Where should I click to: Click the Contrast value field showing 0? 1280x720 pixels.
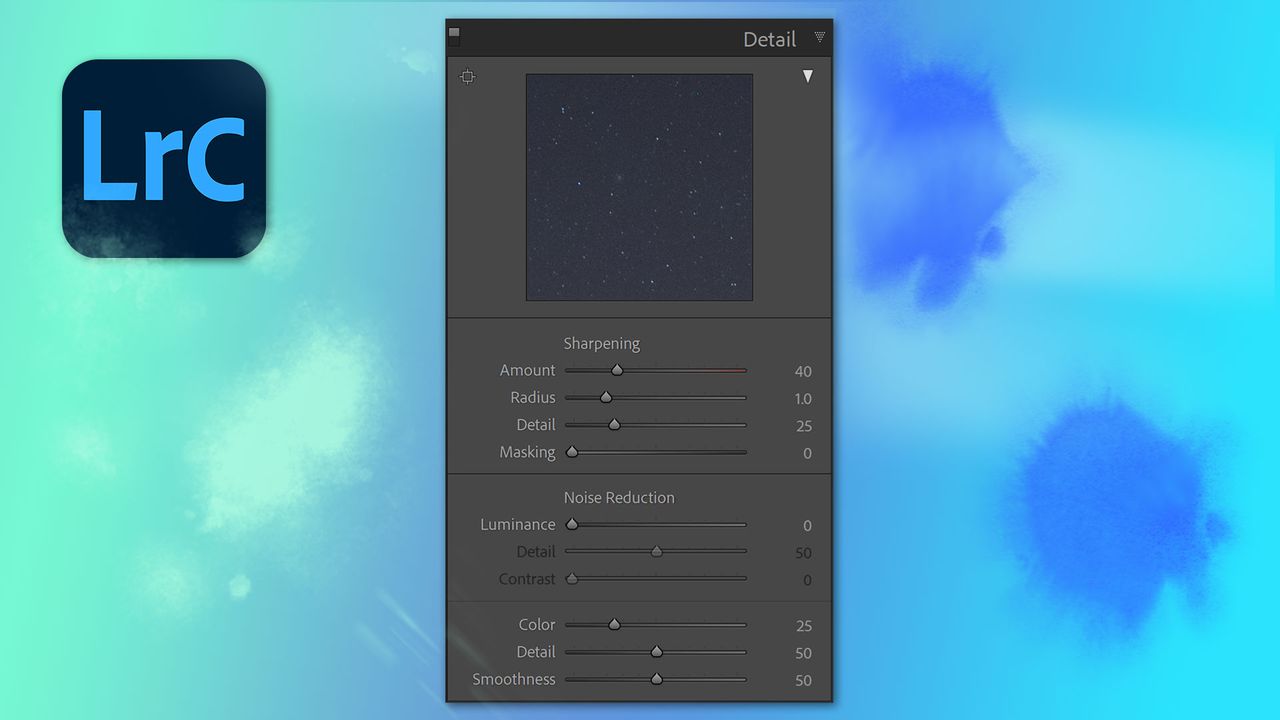coord(808,579)
